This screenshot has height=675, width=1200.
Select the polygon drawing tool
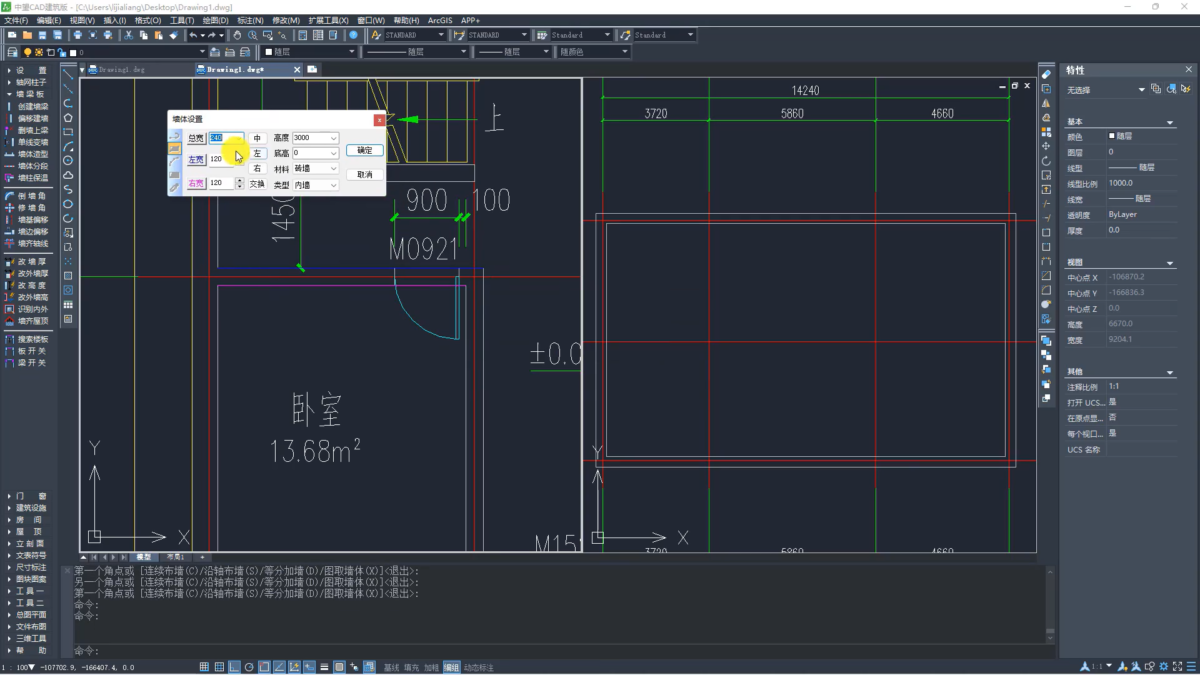point(68,117)
